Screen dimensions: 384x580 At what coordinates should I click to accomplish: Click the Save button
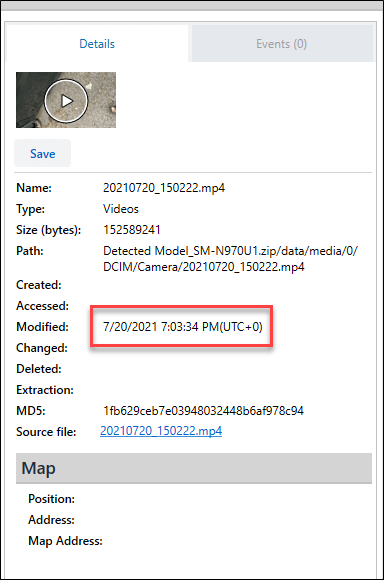tap(43, 154)
